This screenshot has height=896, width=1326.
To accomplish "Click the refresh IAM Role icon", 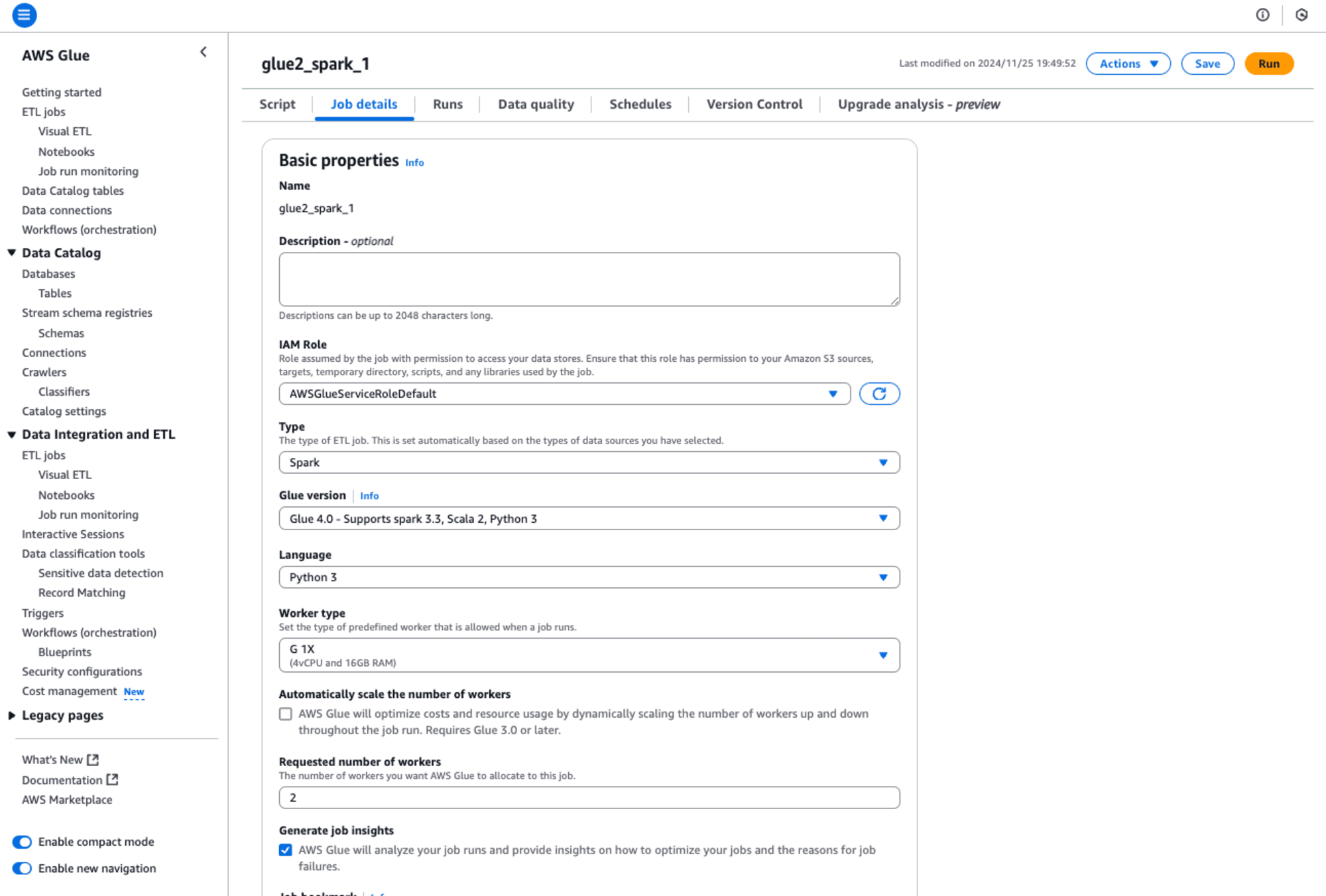I will [878, 392].
